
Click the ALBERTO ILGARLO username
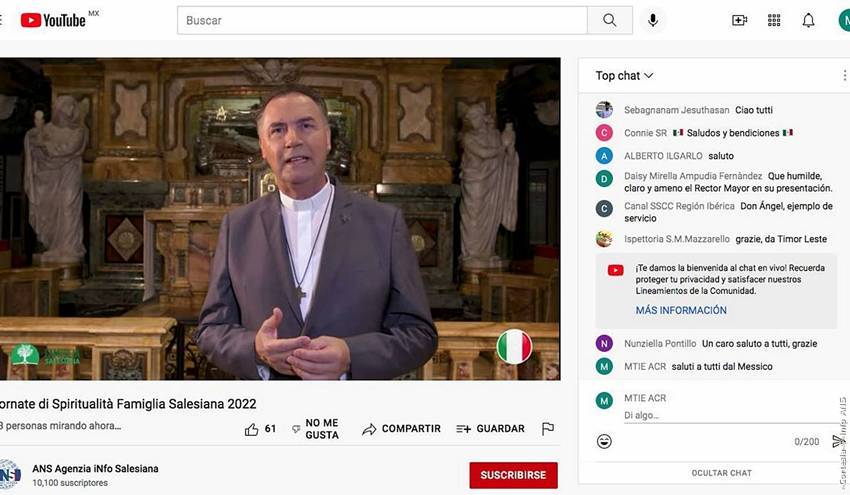point(663,156)
